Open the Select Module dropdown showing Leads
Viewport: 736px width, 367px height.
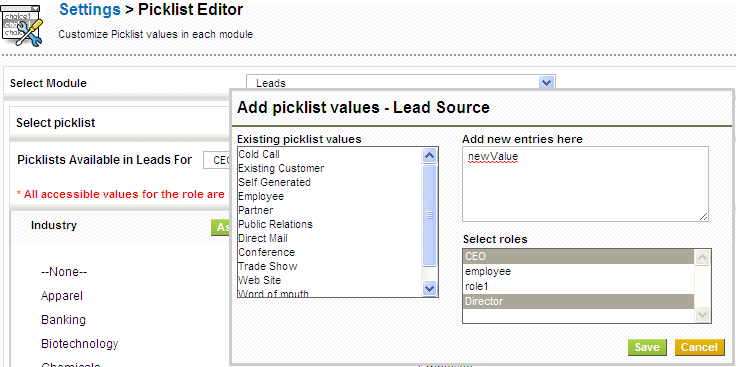(401, 83)
